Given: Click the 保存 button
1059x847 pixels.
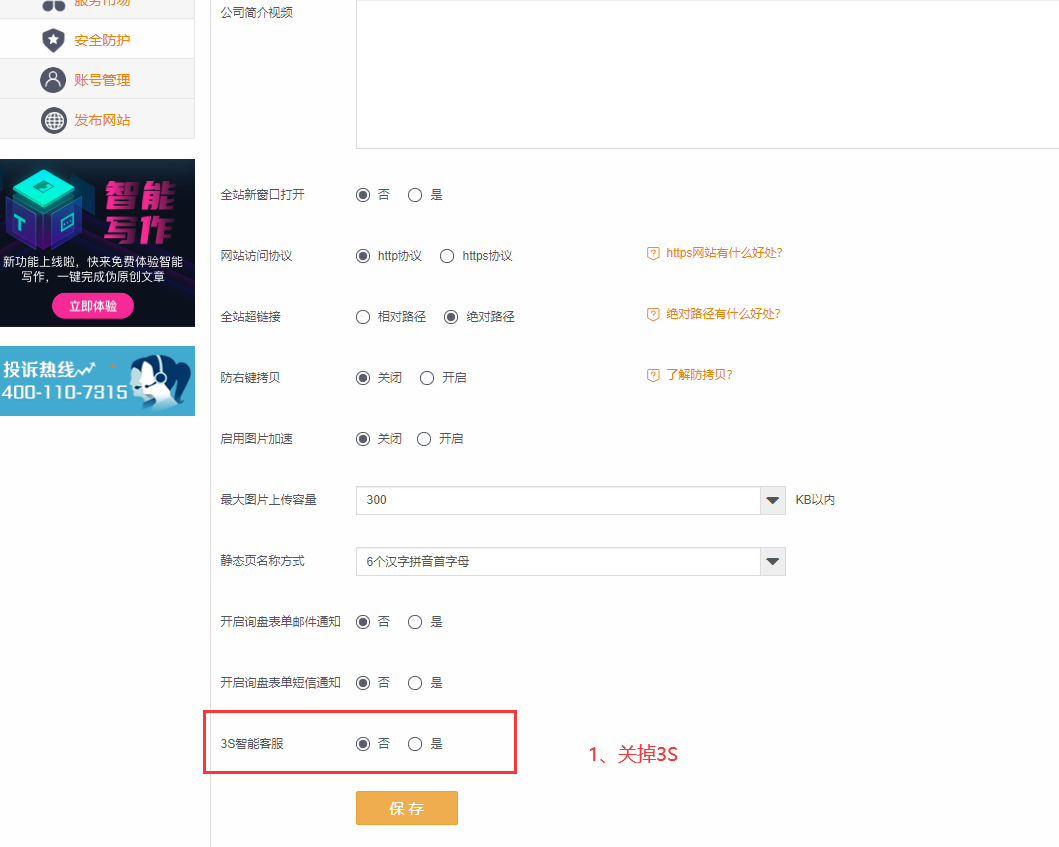Looking at the screenshot, I should pyautogui.click(x=407, y=808).
